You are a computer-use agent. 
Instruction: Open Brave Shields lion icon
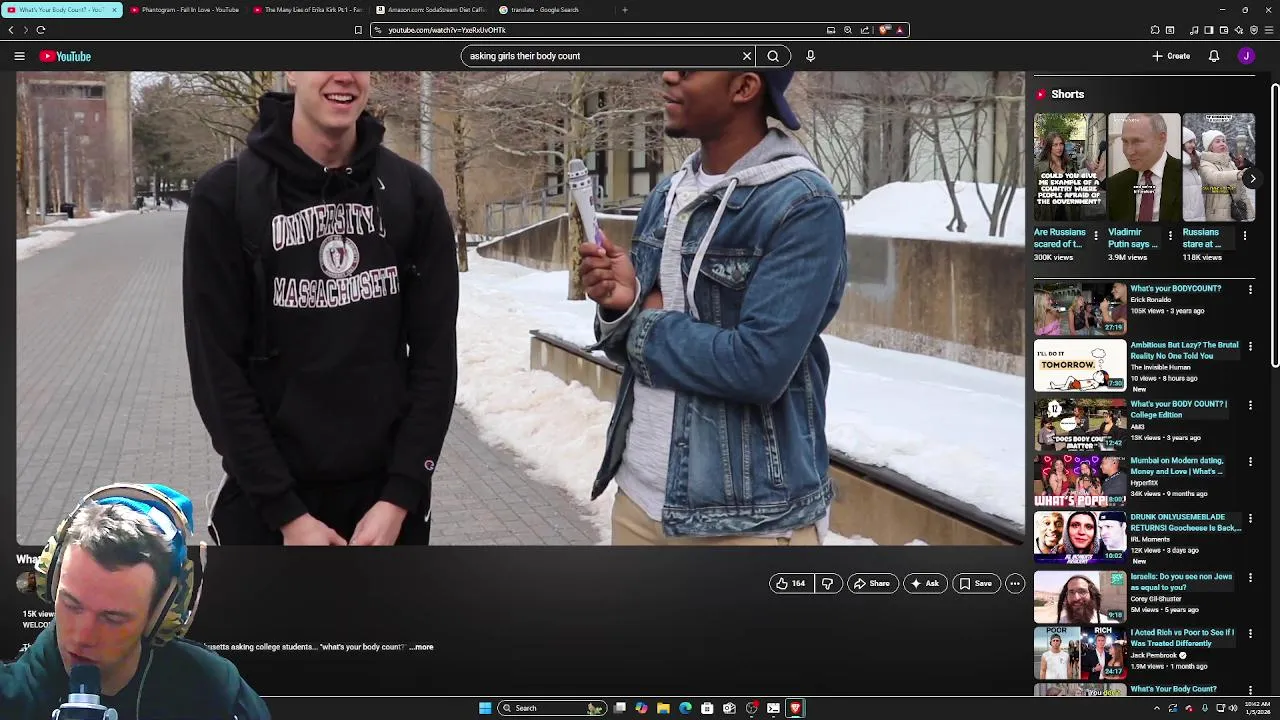(x=885, y=30)
